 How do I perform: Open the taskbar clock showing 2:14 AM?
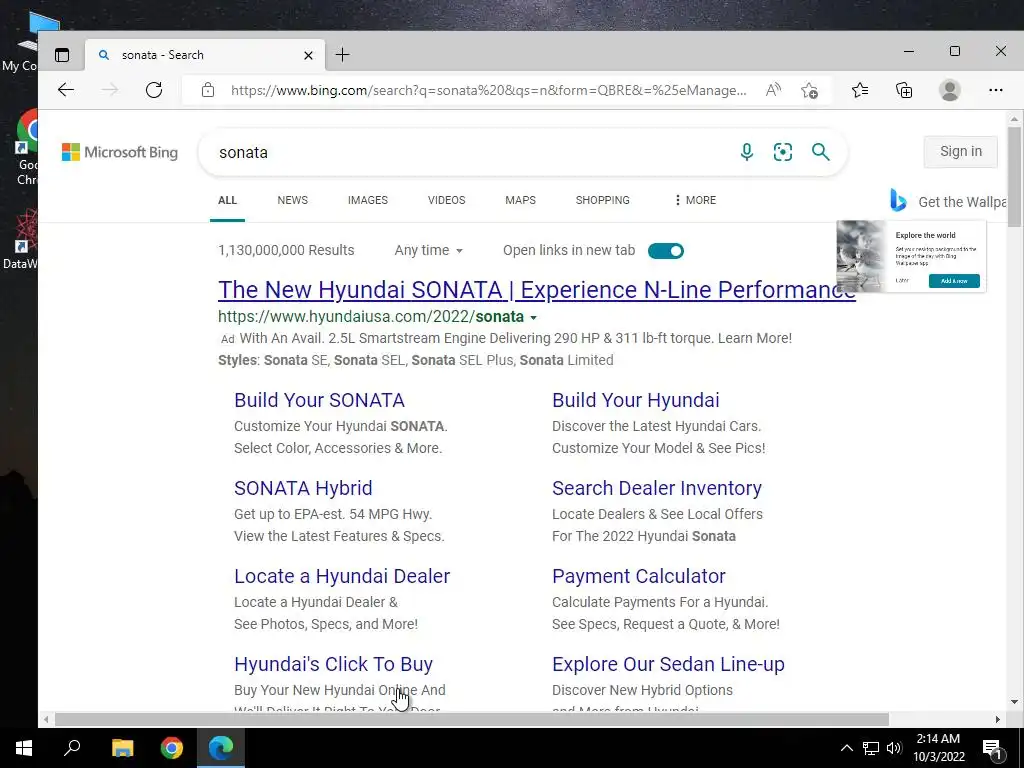[938, 748]
